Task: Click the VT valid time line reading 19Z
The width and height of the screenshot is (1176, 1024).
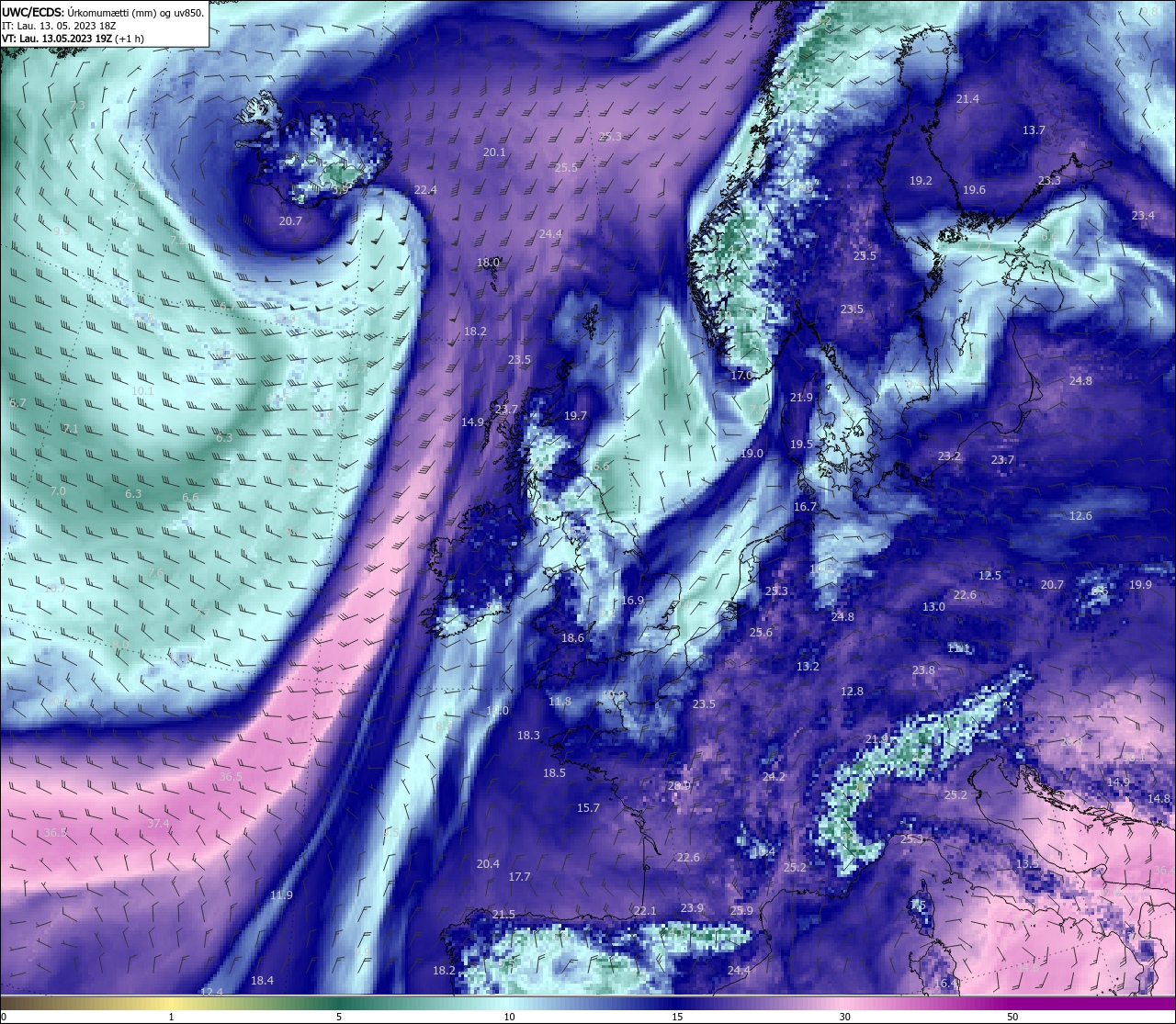Action: coord(73,39)
